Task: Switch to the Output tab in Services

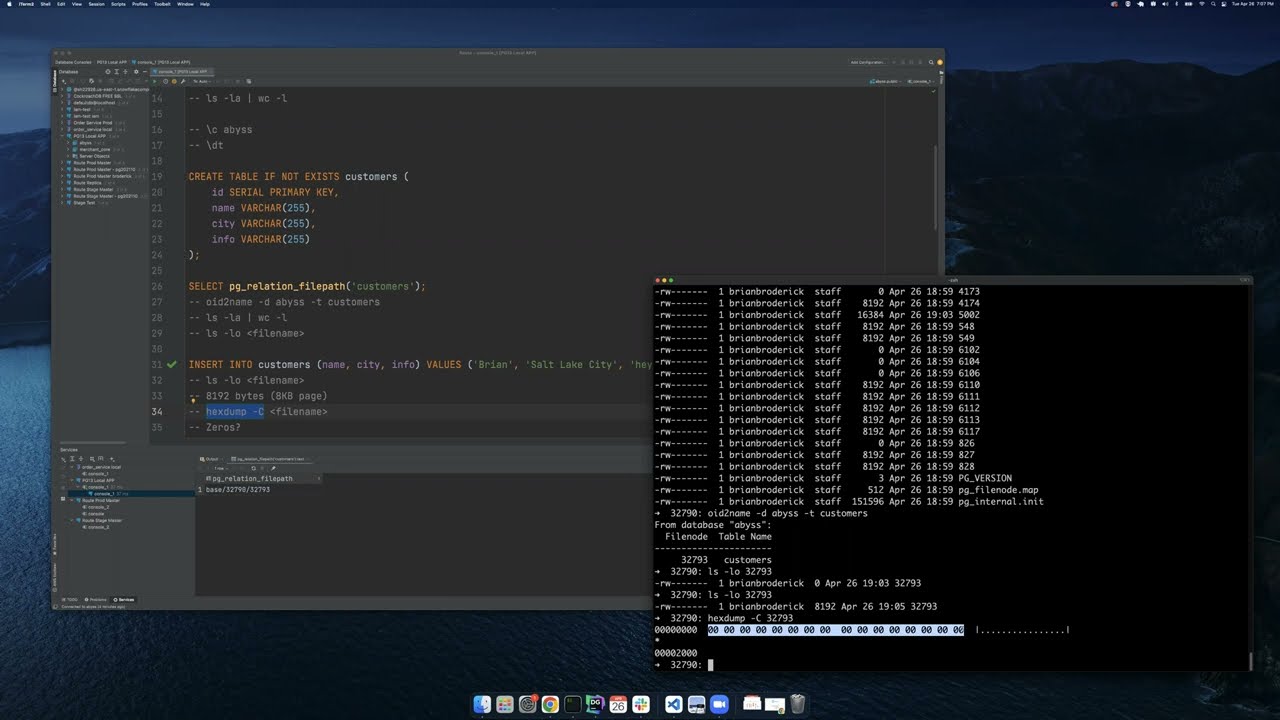Action: 211,458
